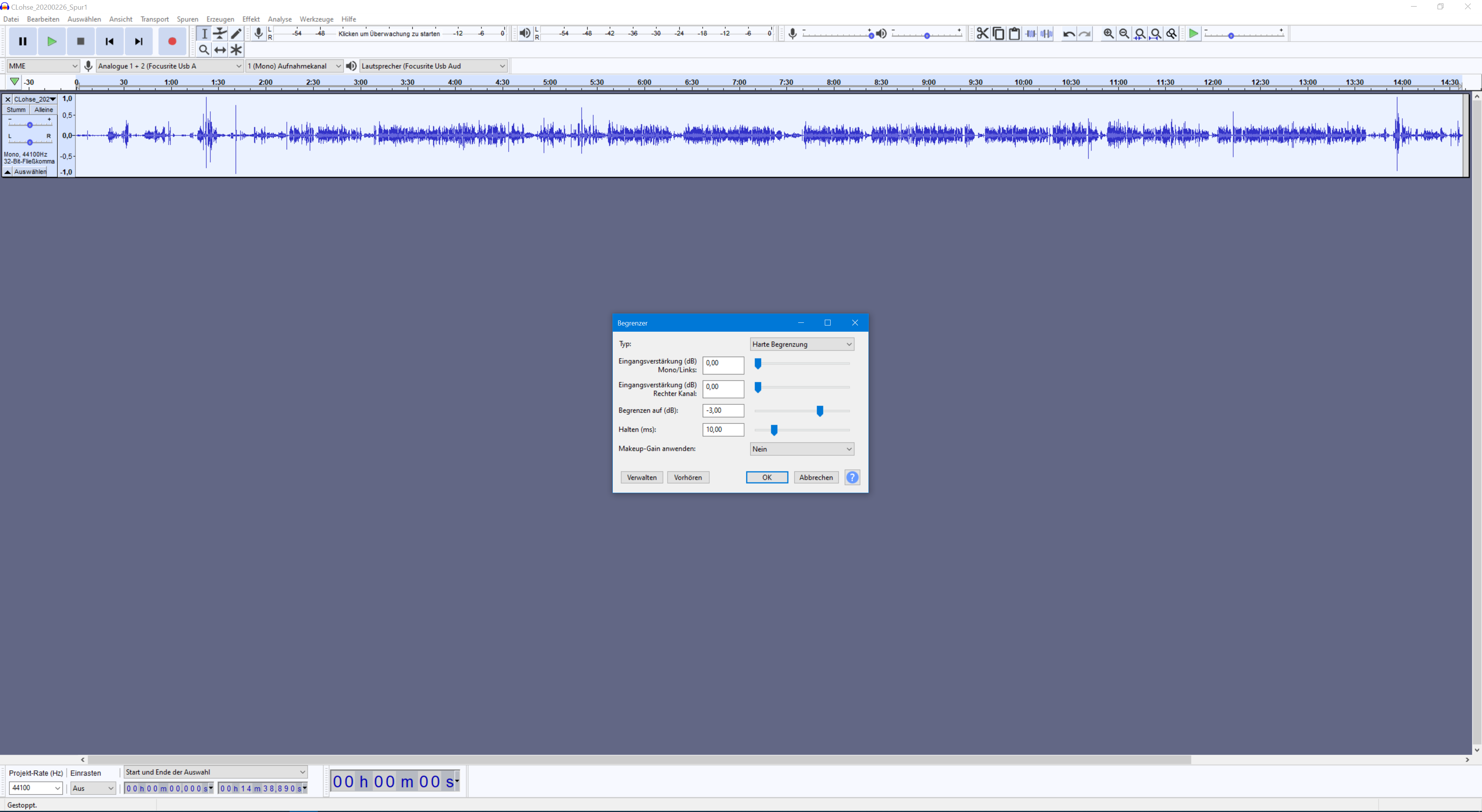Image resolution: width=1482 pixels, height=812 pixels.
Task: Click the Vorhören preview button
Action: tap(687, 477)
